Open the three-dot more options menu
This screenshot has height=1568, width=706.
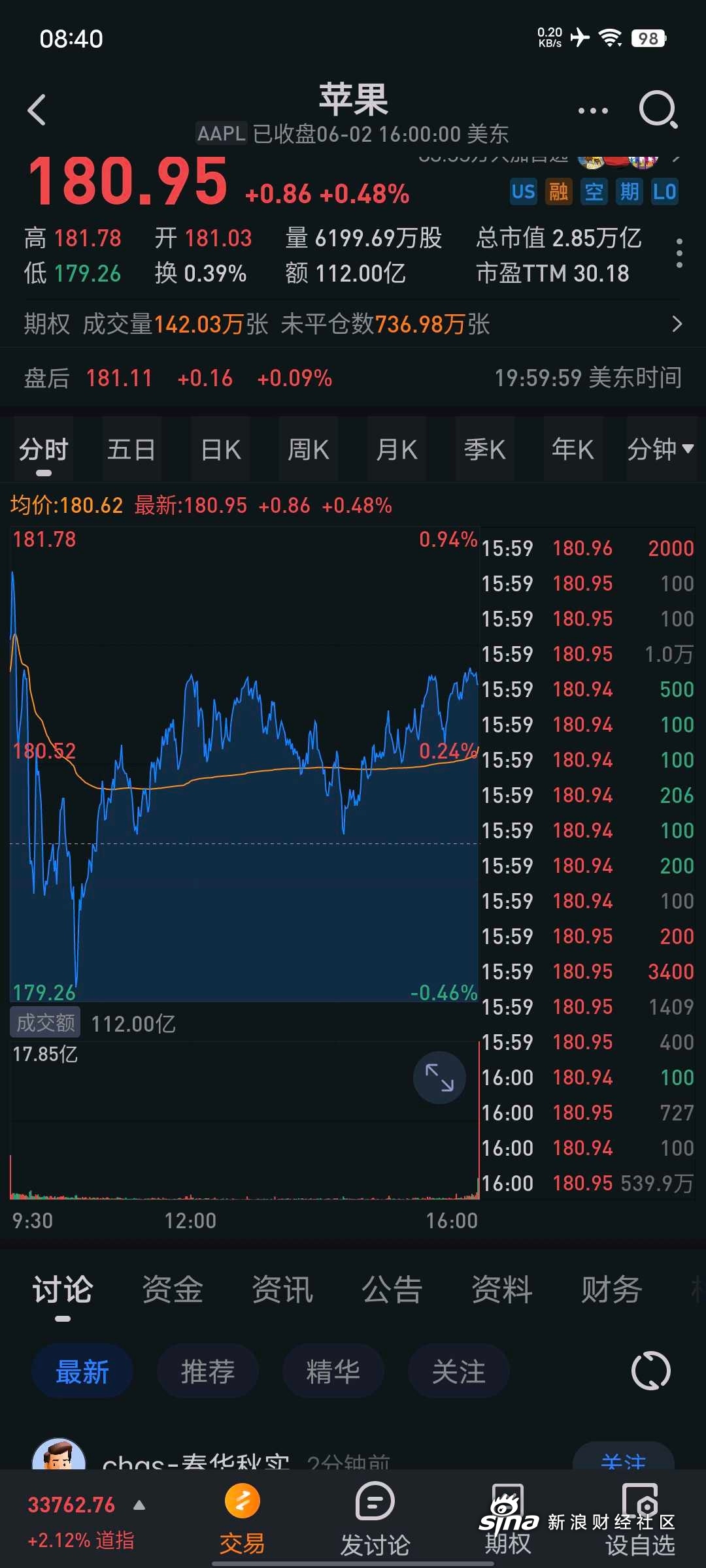pos(593,110)
